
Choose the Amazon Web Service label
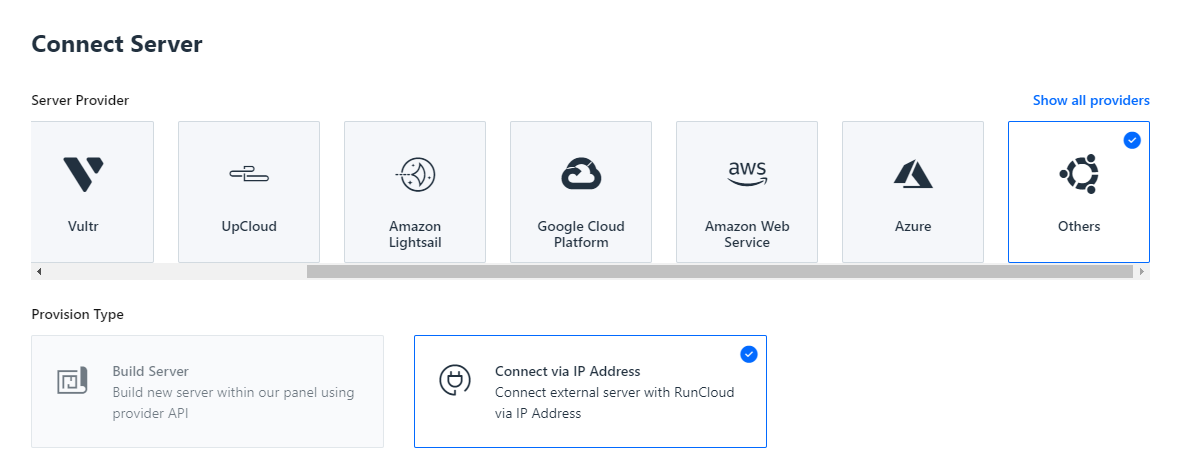click(x=747, y=234)
